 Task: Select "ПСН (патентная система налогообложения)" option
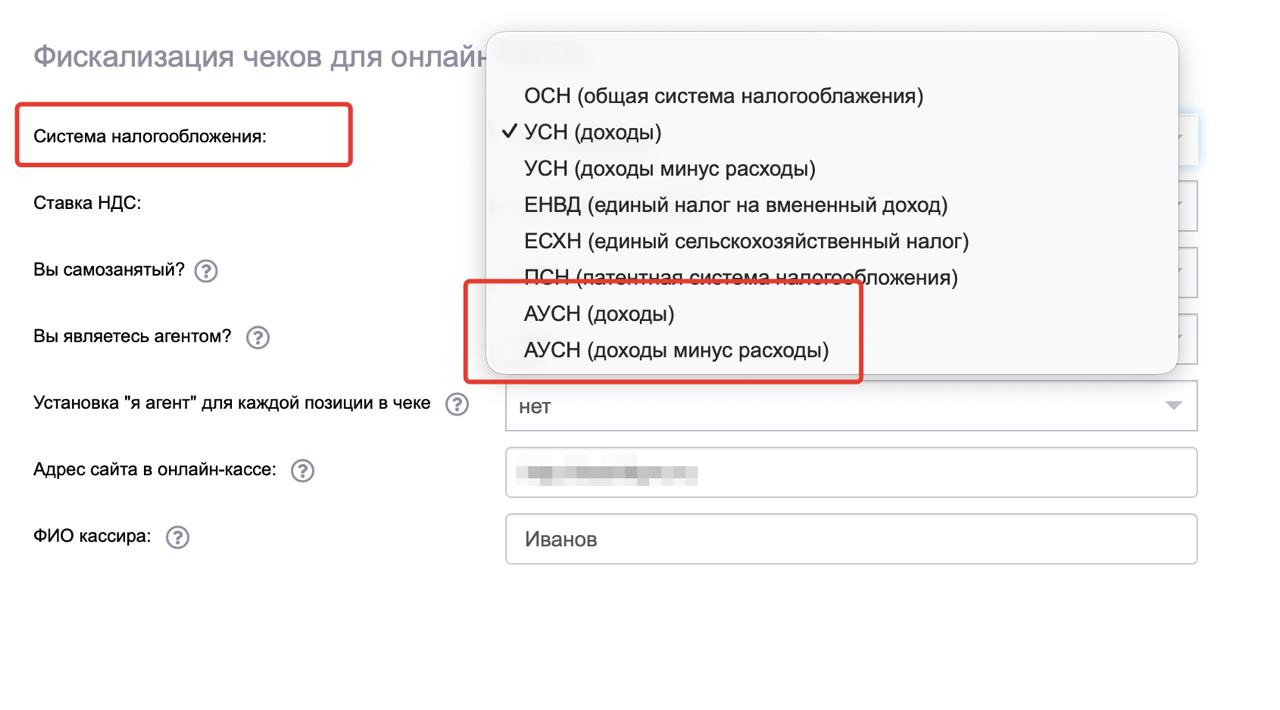pos(740,277)
